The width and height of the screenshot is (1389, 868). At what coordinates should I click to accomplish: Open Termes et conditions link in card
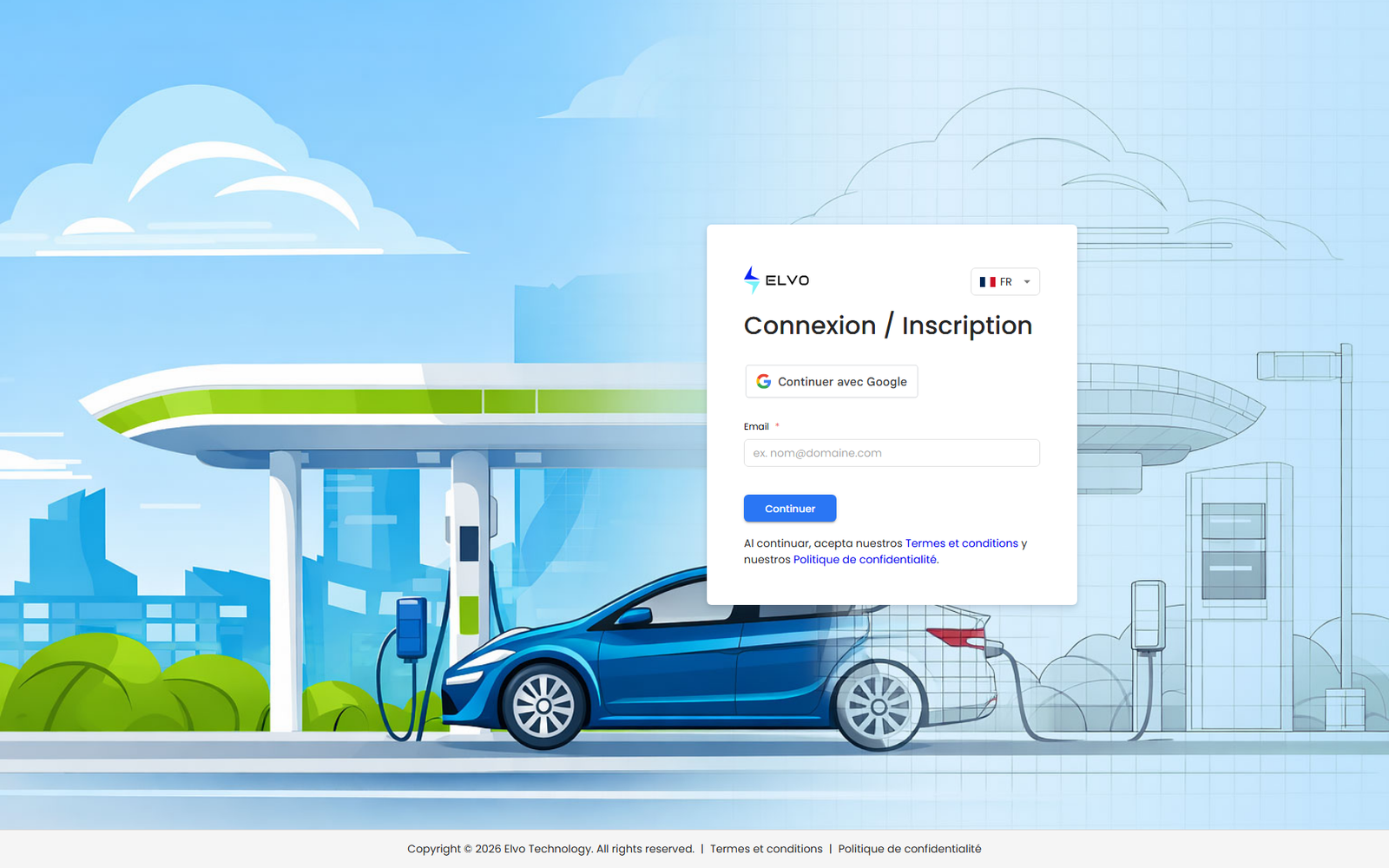pos(962,543)
